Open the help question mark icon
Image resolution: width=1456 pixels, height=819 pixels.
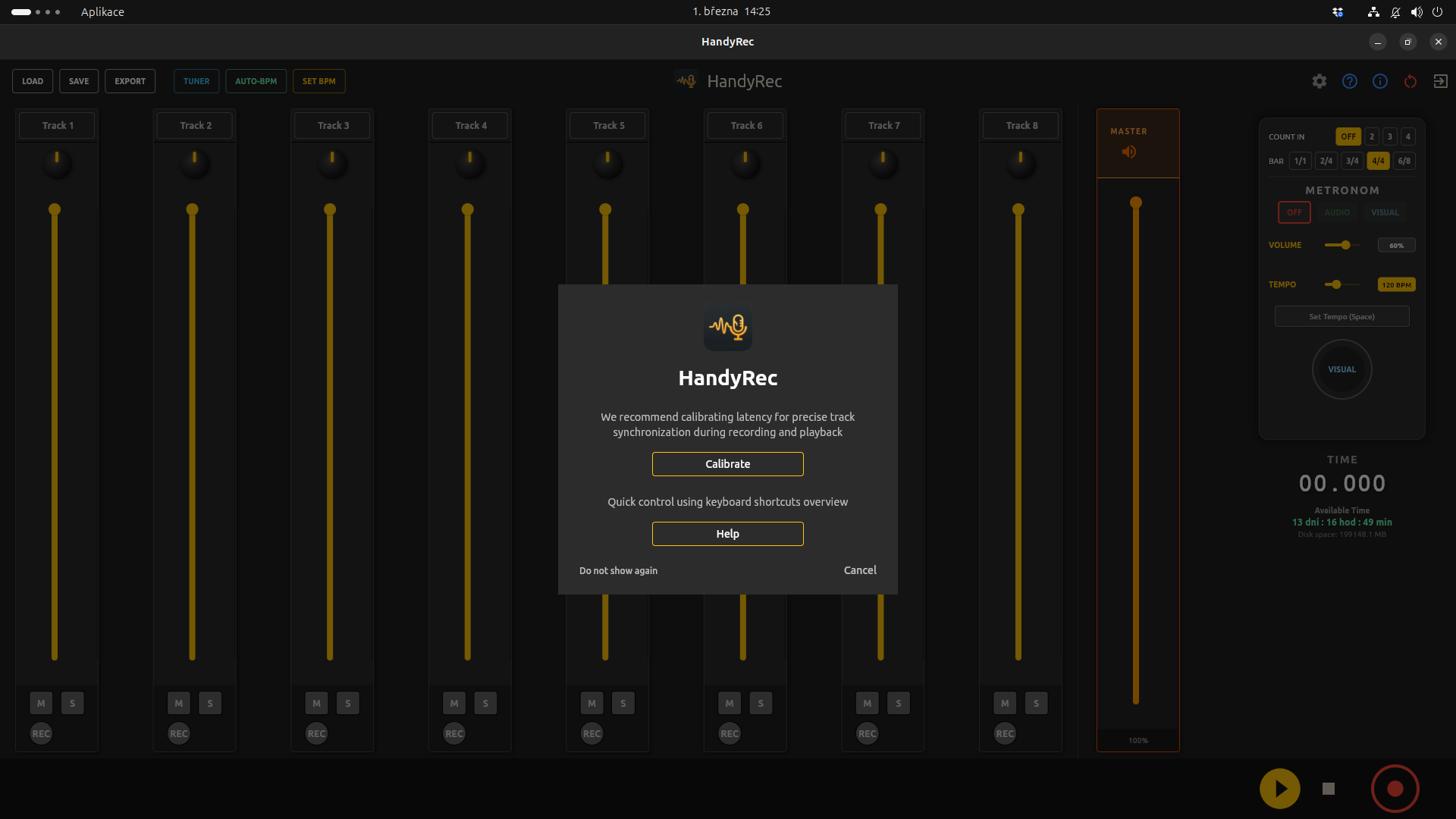coord(1350,81)
